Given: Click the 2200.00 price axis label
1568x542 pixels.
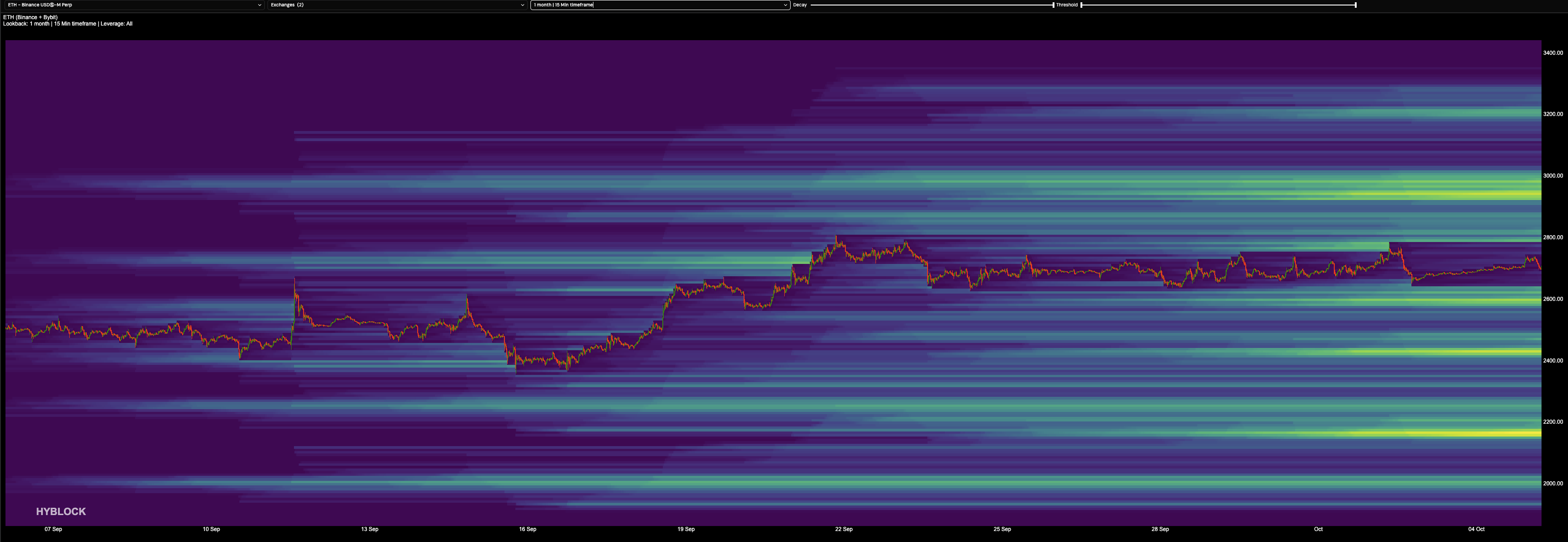Looking at the screenshot, I should pos(1553,421).
